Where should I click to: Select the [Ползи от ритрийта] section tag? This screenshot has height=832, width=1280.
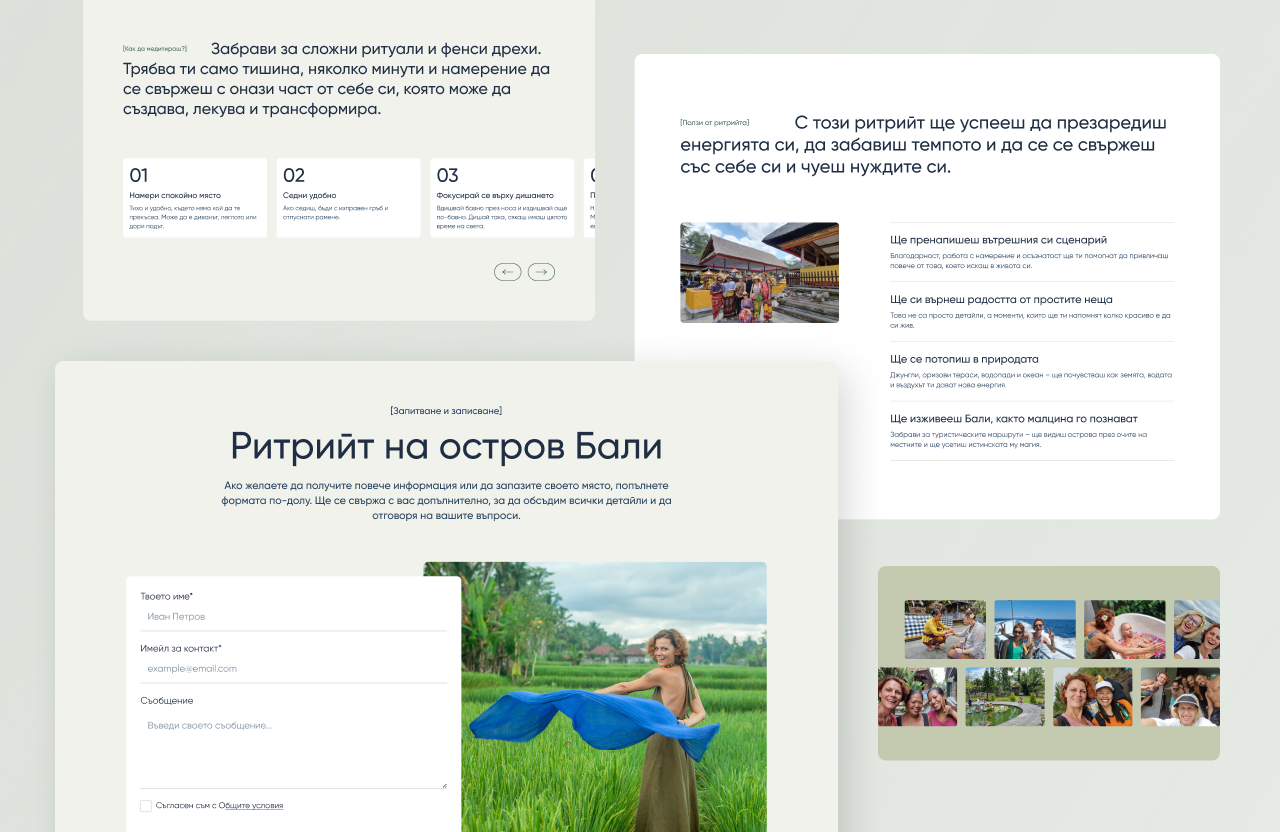click(713, 122)
